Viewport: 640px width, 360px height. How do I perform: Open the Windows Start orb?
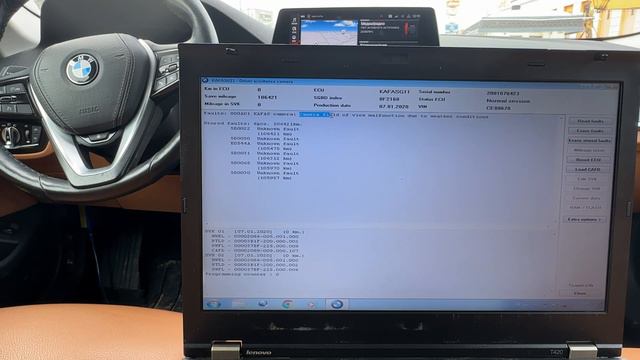213,304
